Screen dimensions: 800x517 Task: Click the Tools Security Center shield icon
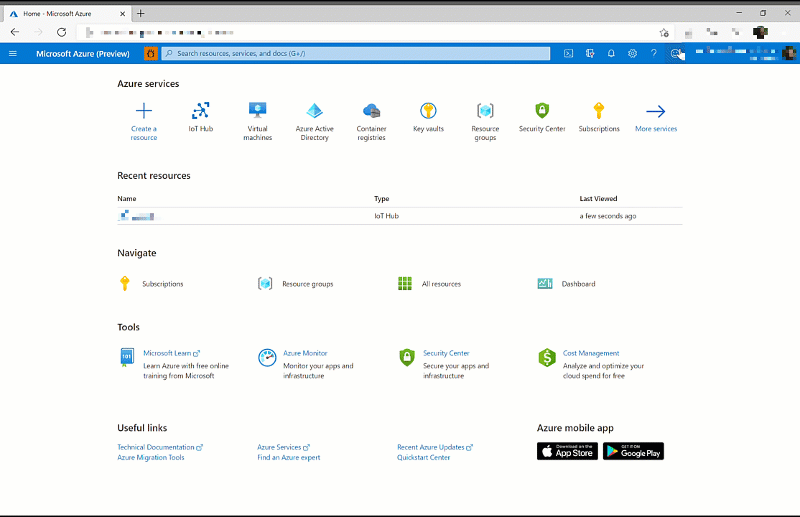[x=407, y=357]
